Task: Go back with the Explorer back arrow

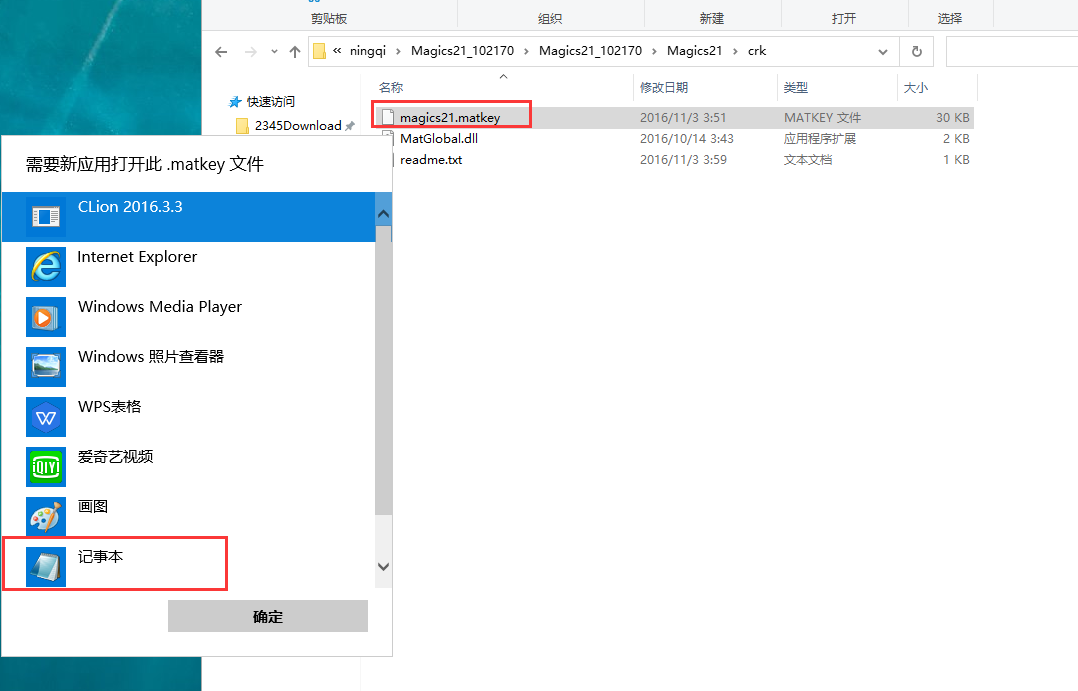Action: [x=221, y=52]
